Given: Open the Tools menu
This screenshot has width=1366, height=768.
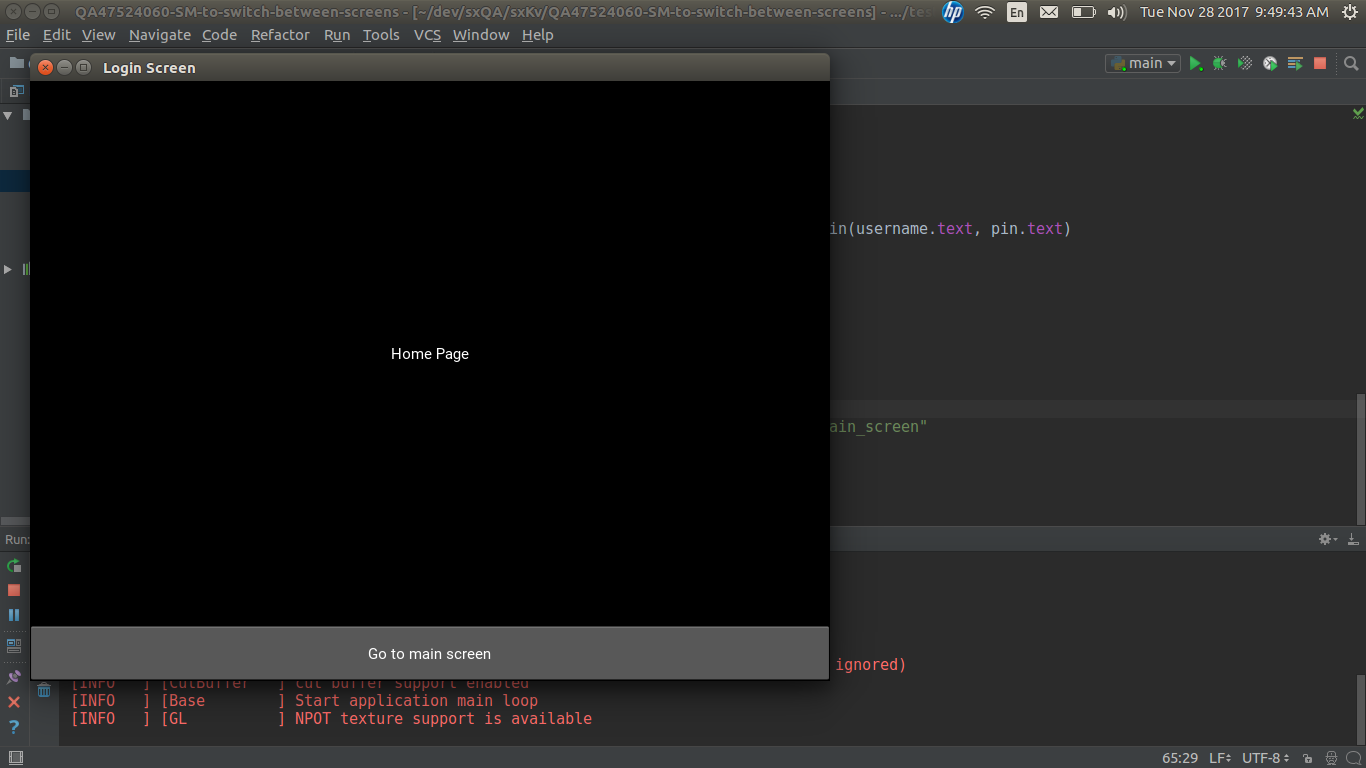Looking at the screenshot, I should click(381, 35).
